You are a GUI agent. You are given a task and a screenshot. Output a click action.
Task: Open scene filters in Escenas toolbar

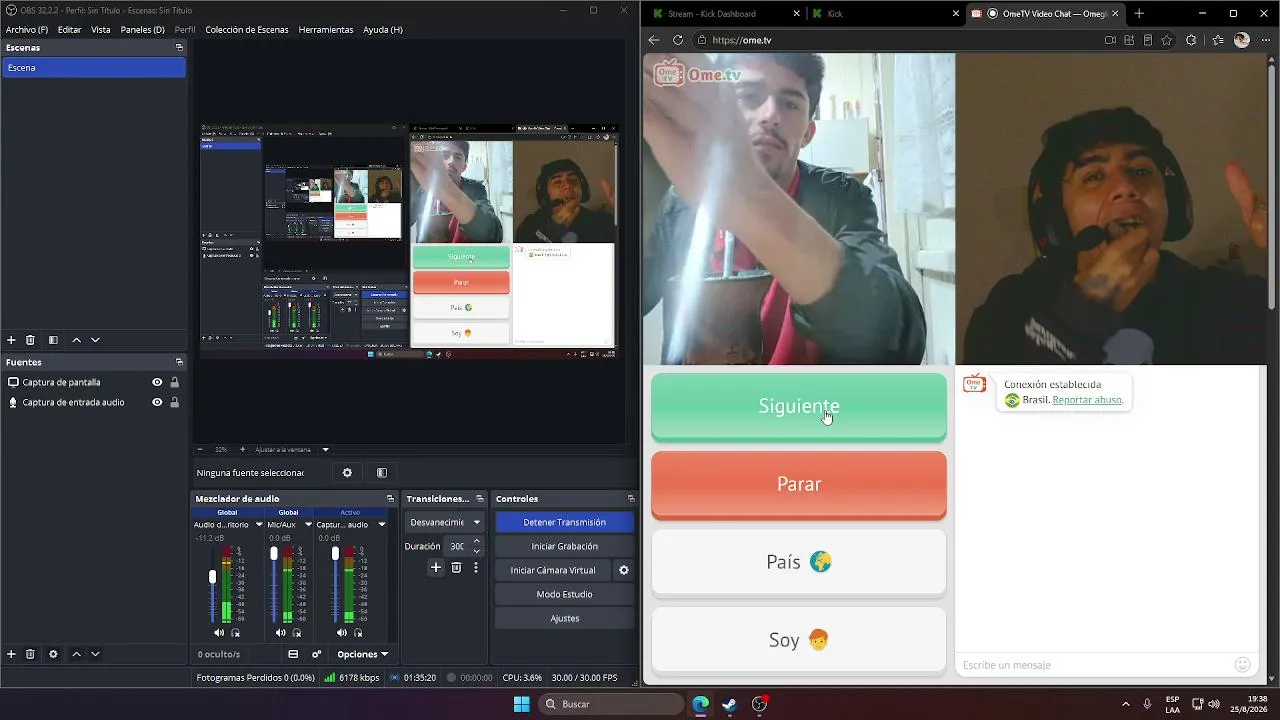53,340
